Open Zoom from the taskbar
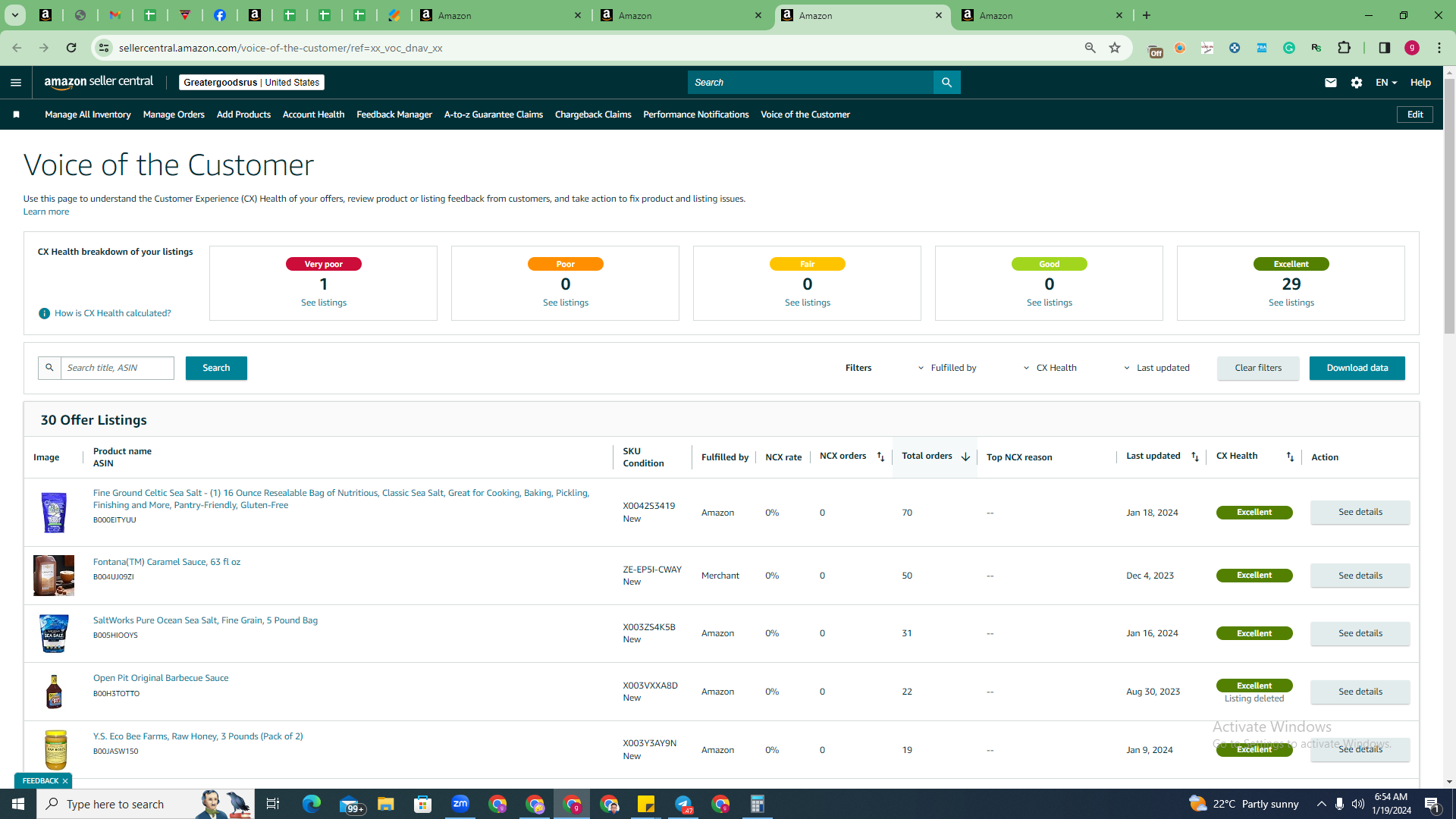 tap(460, 804)
